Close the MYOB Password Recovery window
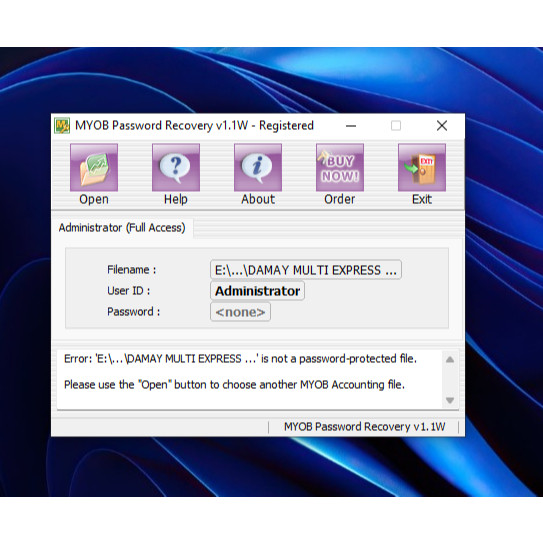Screen dimensions: 543x543 pyautogui.click(x=442, y=126)
